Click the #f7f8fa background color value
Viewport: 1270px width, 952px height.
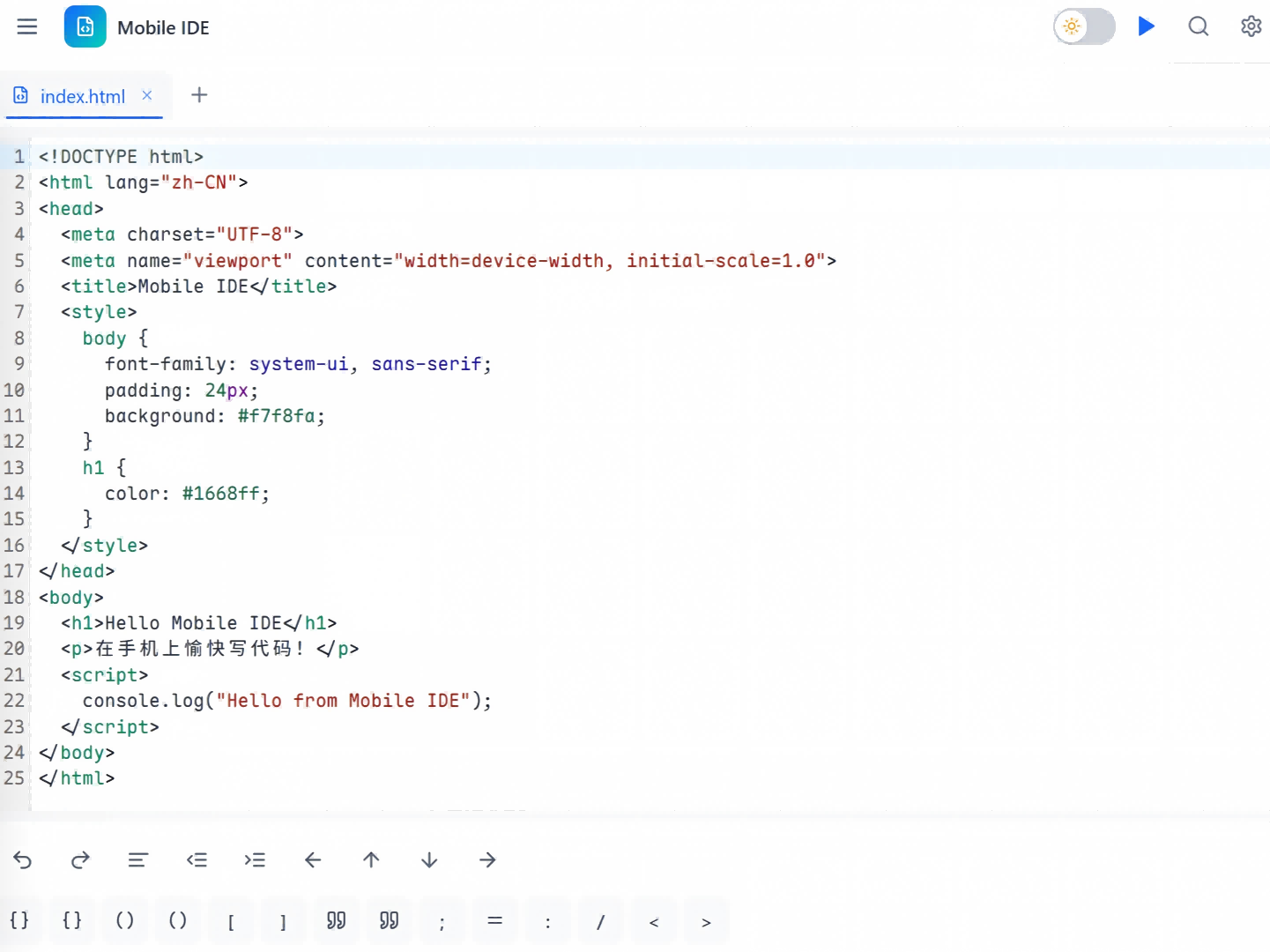[x=276, y=416]
